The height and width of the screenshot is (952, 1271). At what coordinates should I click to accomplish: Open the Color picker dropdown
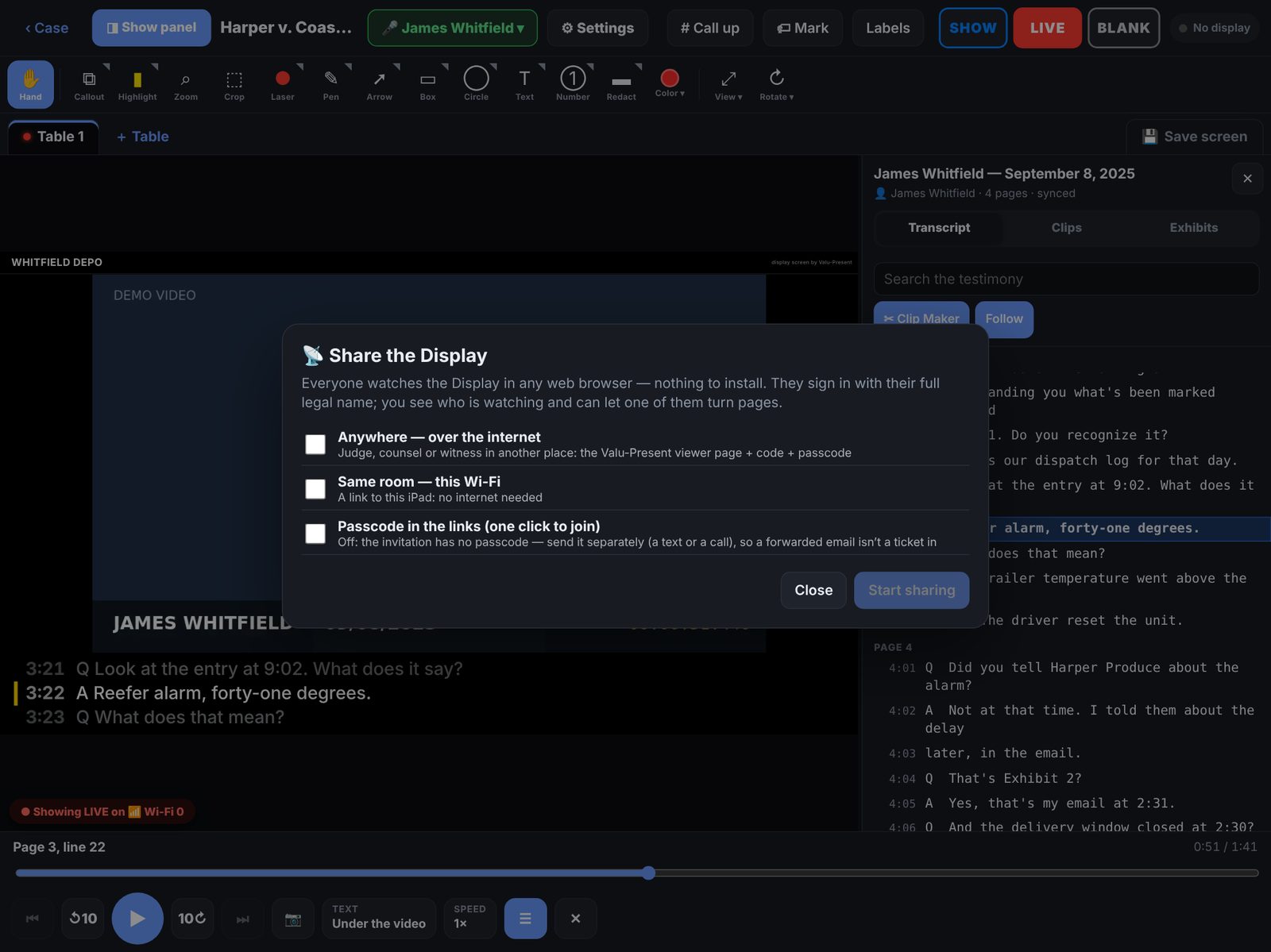(x=670, y=84)
